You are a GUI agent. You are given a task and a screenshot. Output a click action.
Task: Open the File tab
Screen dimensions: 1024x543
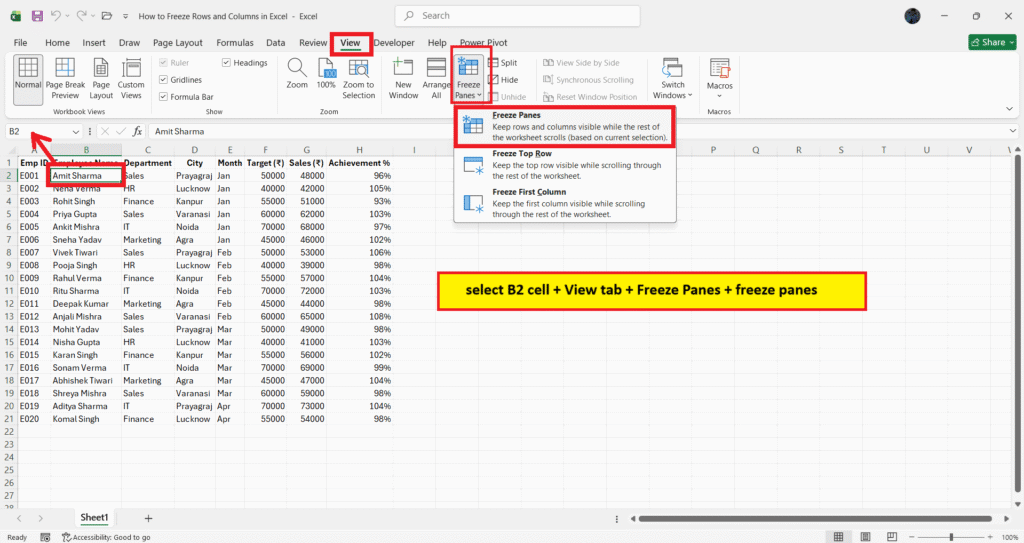coord(20,42)
